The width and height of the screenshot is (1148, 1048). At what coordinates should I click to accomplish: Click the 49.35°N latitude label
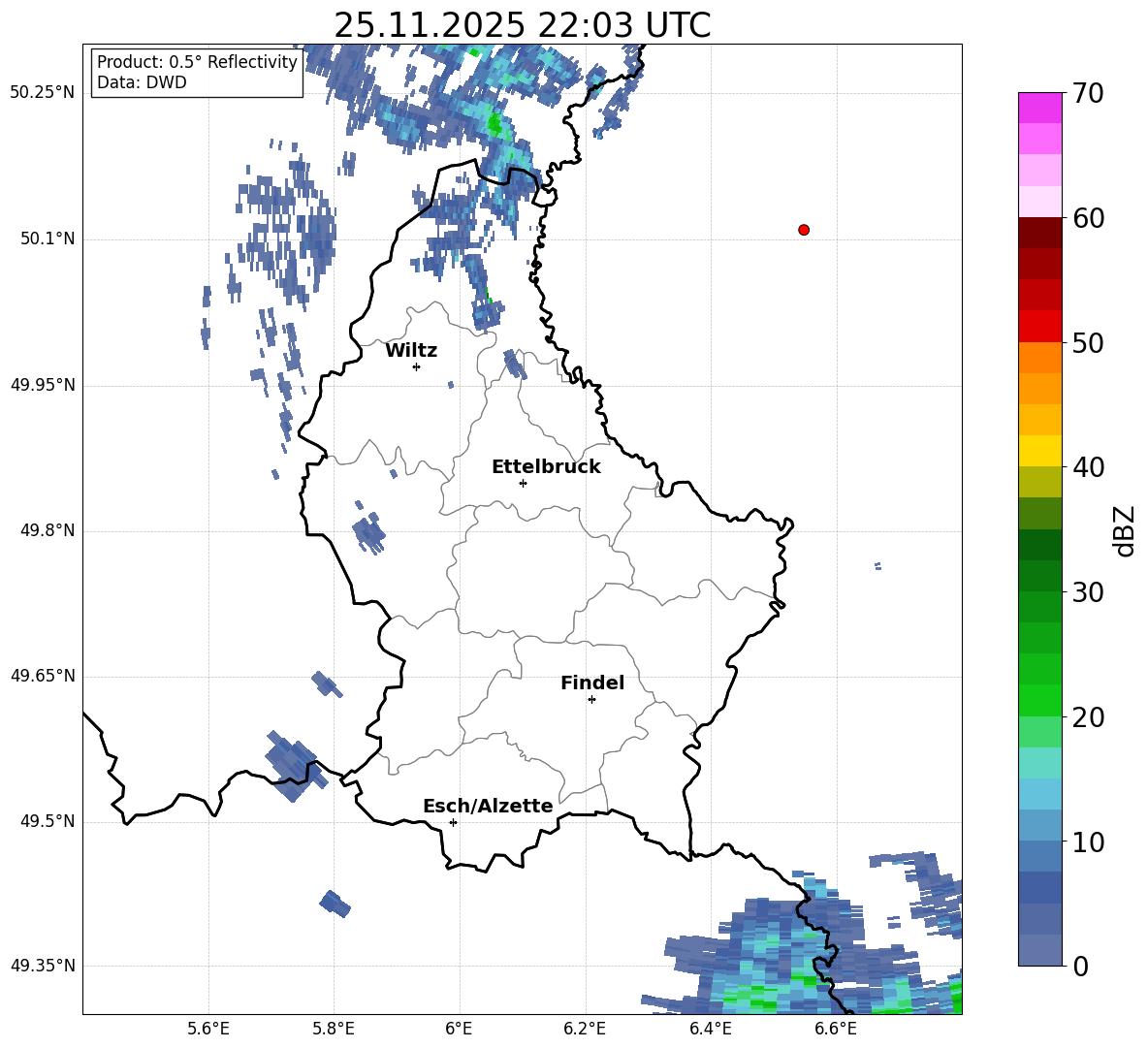pos(43,966)
